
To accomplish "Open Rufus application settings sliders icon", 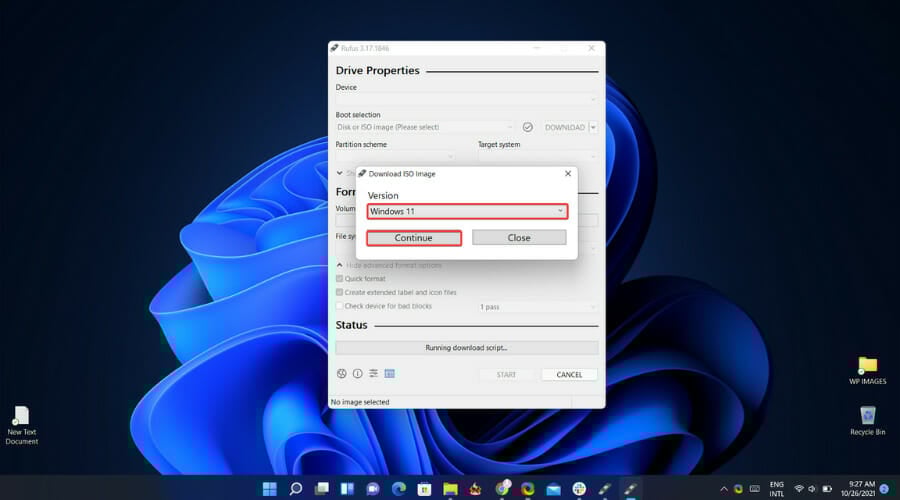I will click(374, 374).
